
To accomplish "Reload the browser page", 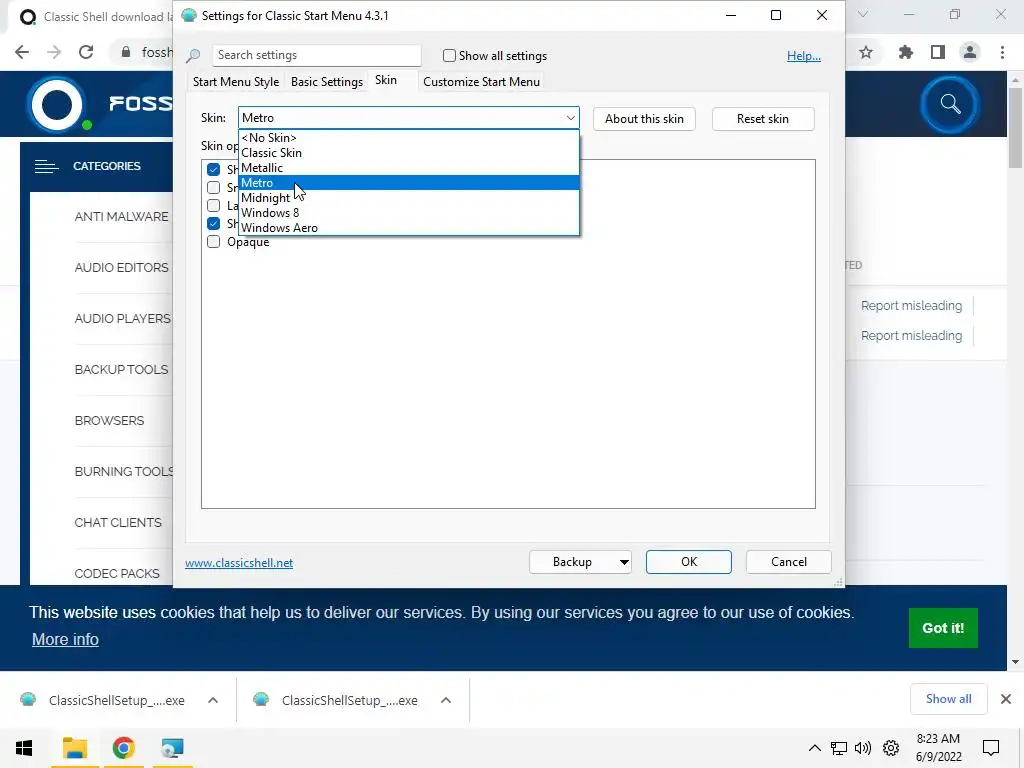I will [x=86, y=52].
